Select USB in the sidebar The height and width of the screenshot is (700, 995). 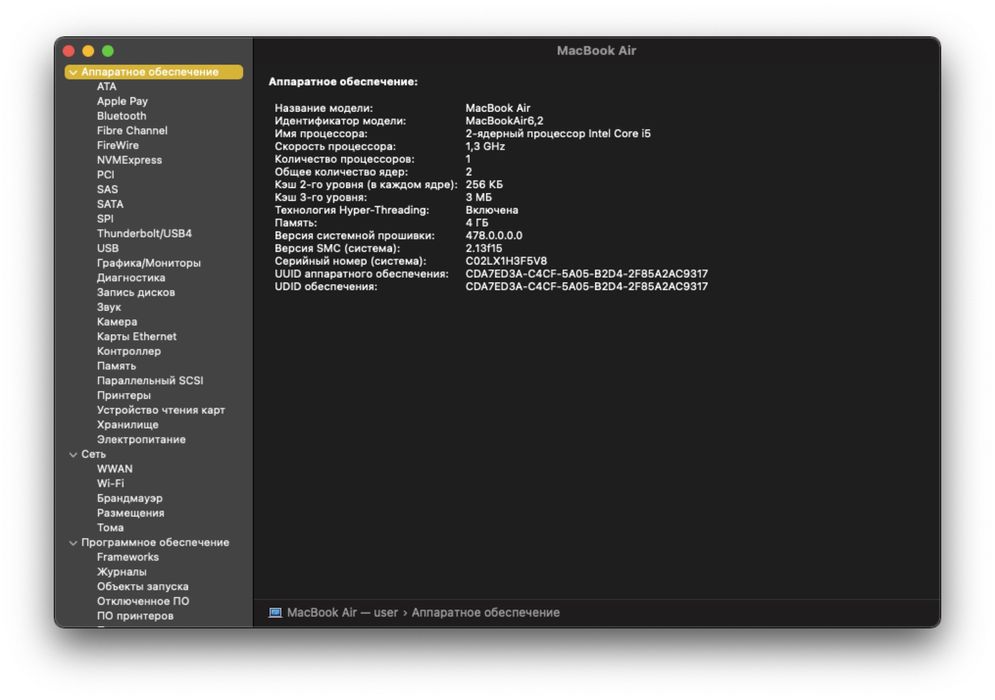click(107, 248)
